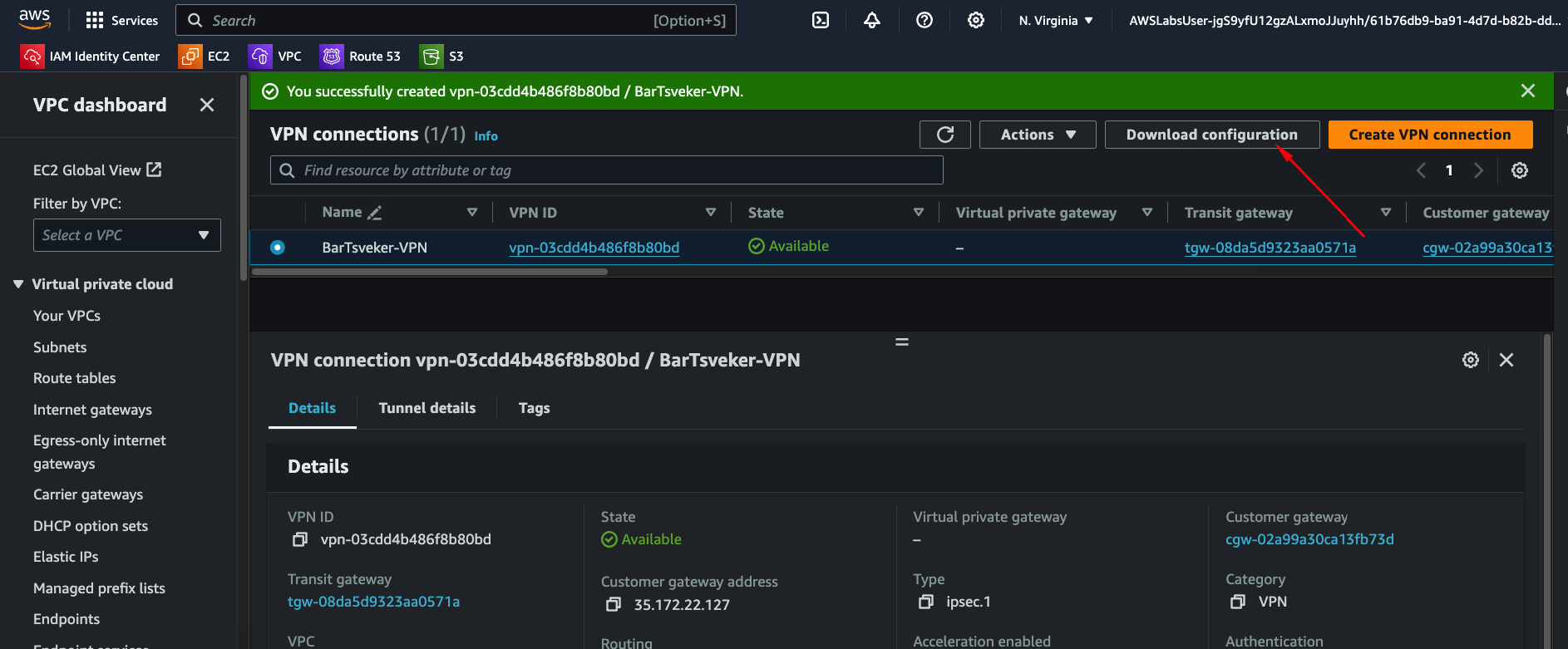The width and height of the screenshot is (1568, 649).
Task: Dismiss the green success banner
Action: pyautogui.click(x=1527, y=91)
